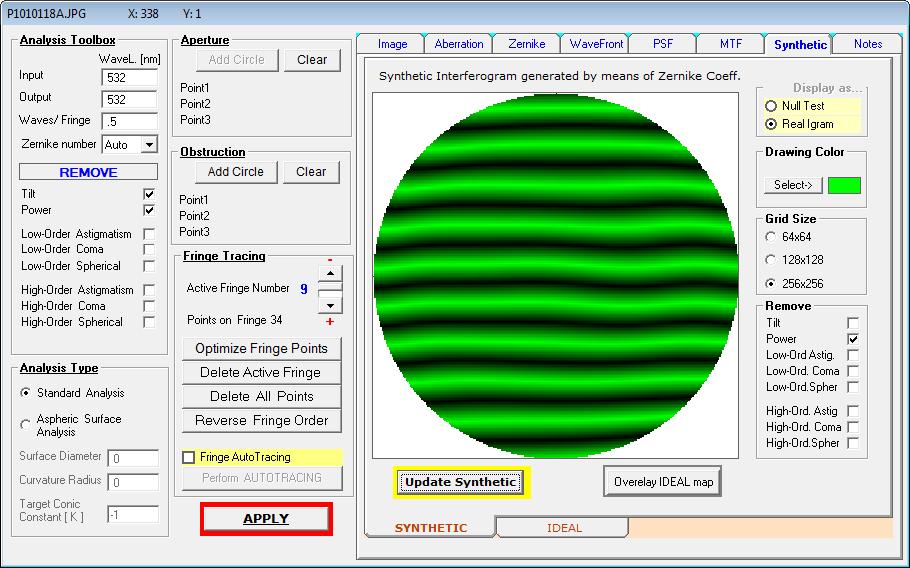Open the PSF tab

[x=663, y=44]
